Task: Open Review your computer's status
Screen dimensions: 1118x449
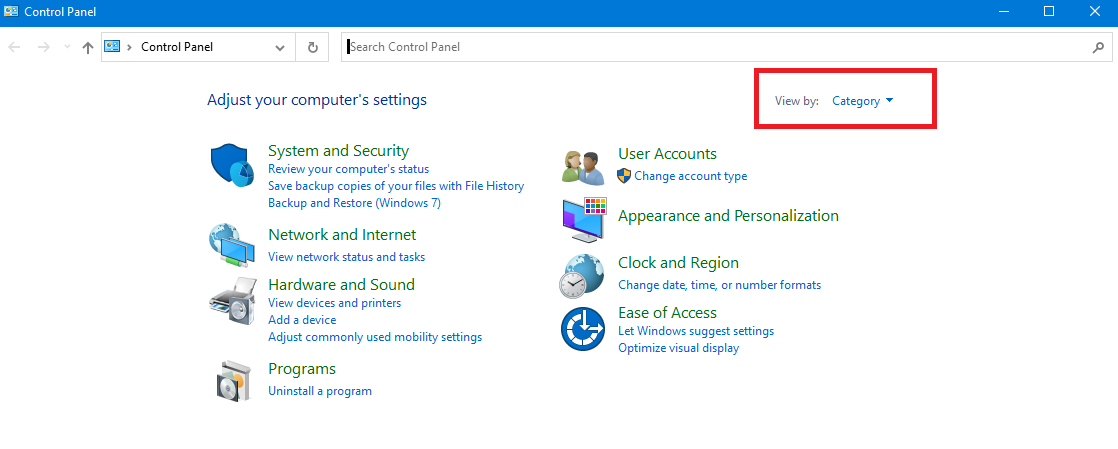Action: coord(348,169)
